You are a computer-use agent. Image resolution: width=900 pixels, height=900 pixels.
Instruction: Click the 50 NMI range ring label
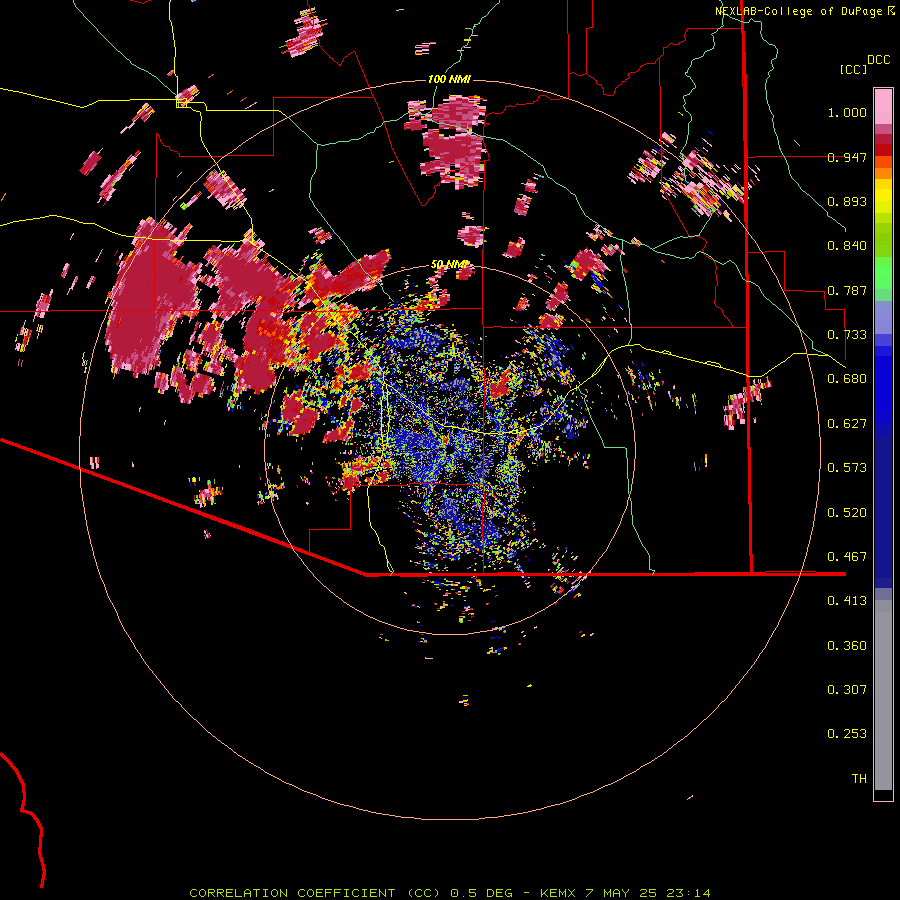[x=450, y=265]
